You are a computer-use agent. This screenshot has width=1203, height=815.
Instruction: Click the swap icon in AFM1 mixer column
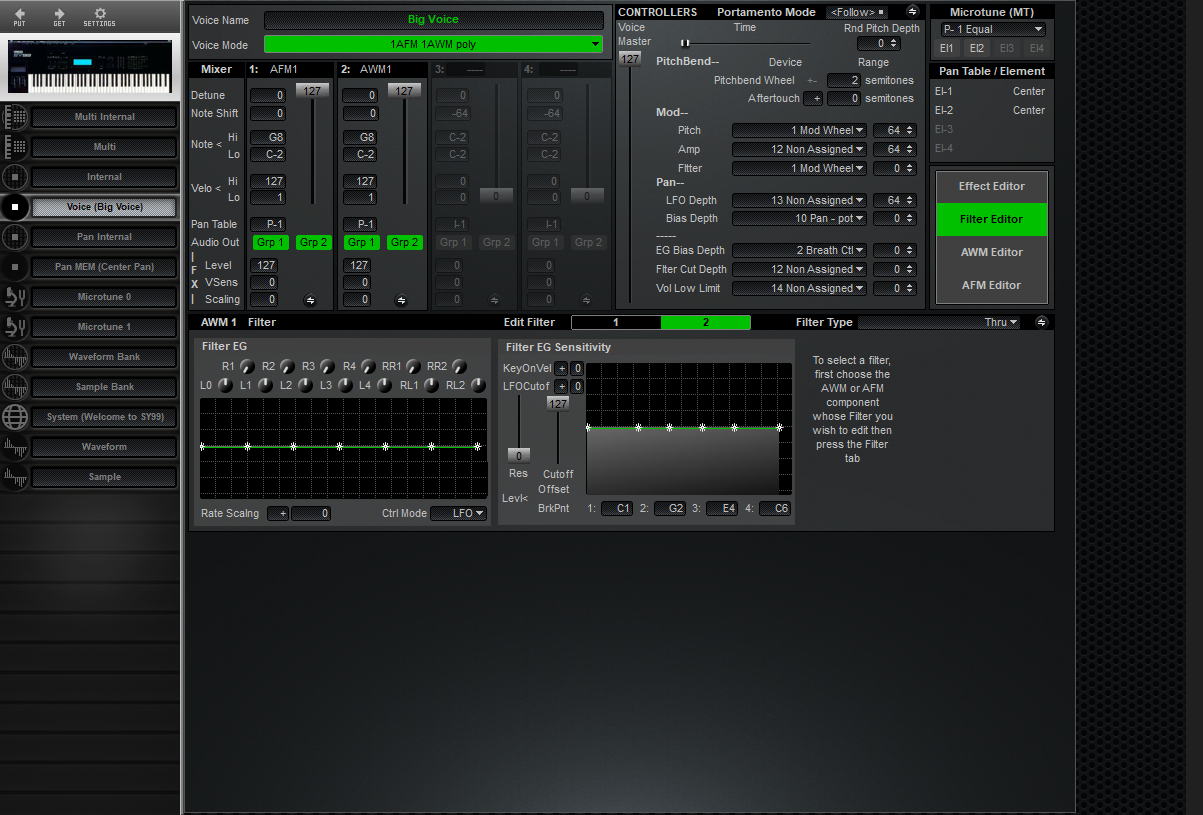point(309,300)
